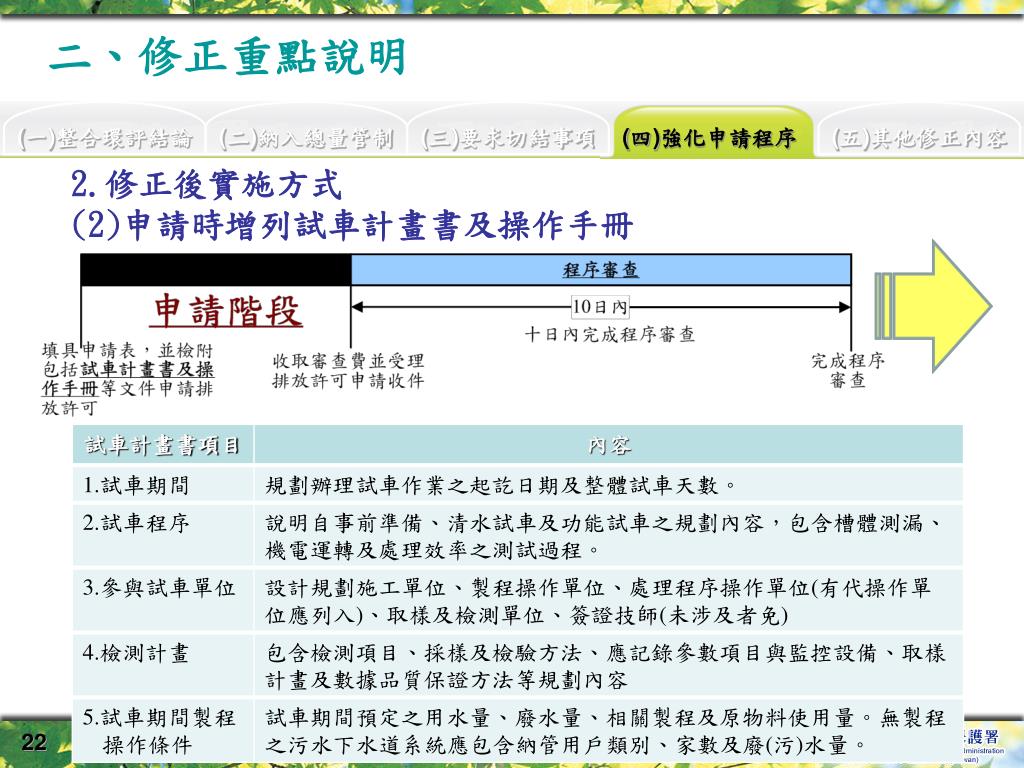Click table header 內容

[609, 445]
